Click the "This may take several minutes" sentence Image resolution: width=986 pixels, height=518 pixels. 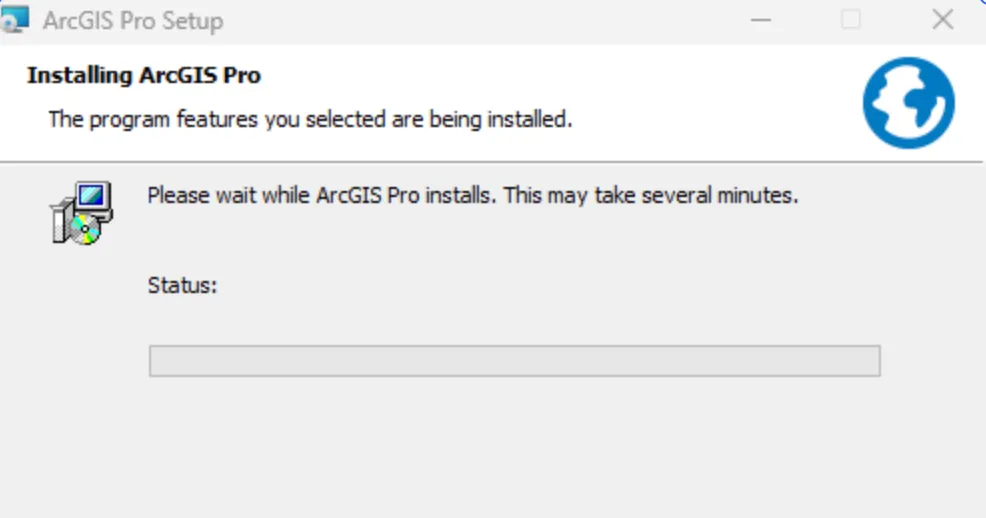pyautogui.click(x=650, y=196)
